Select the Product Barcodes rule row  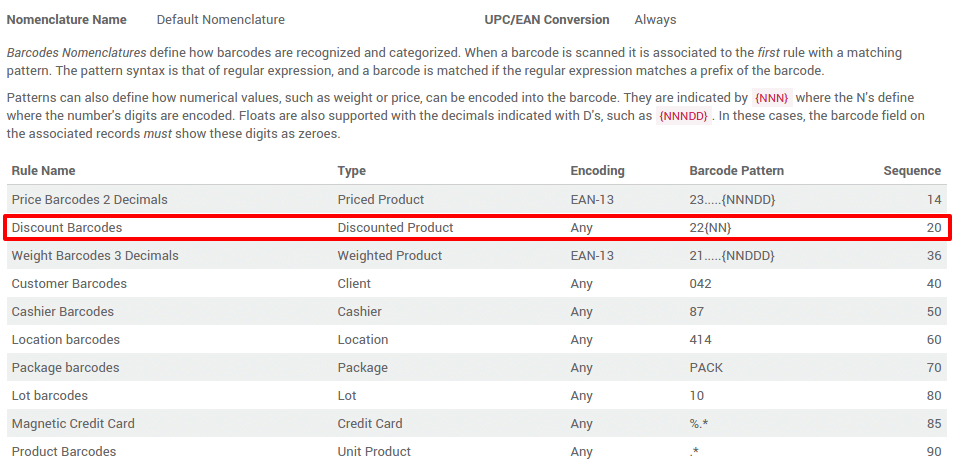click(x=63, y=452)
